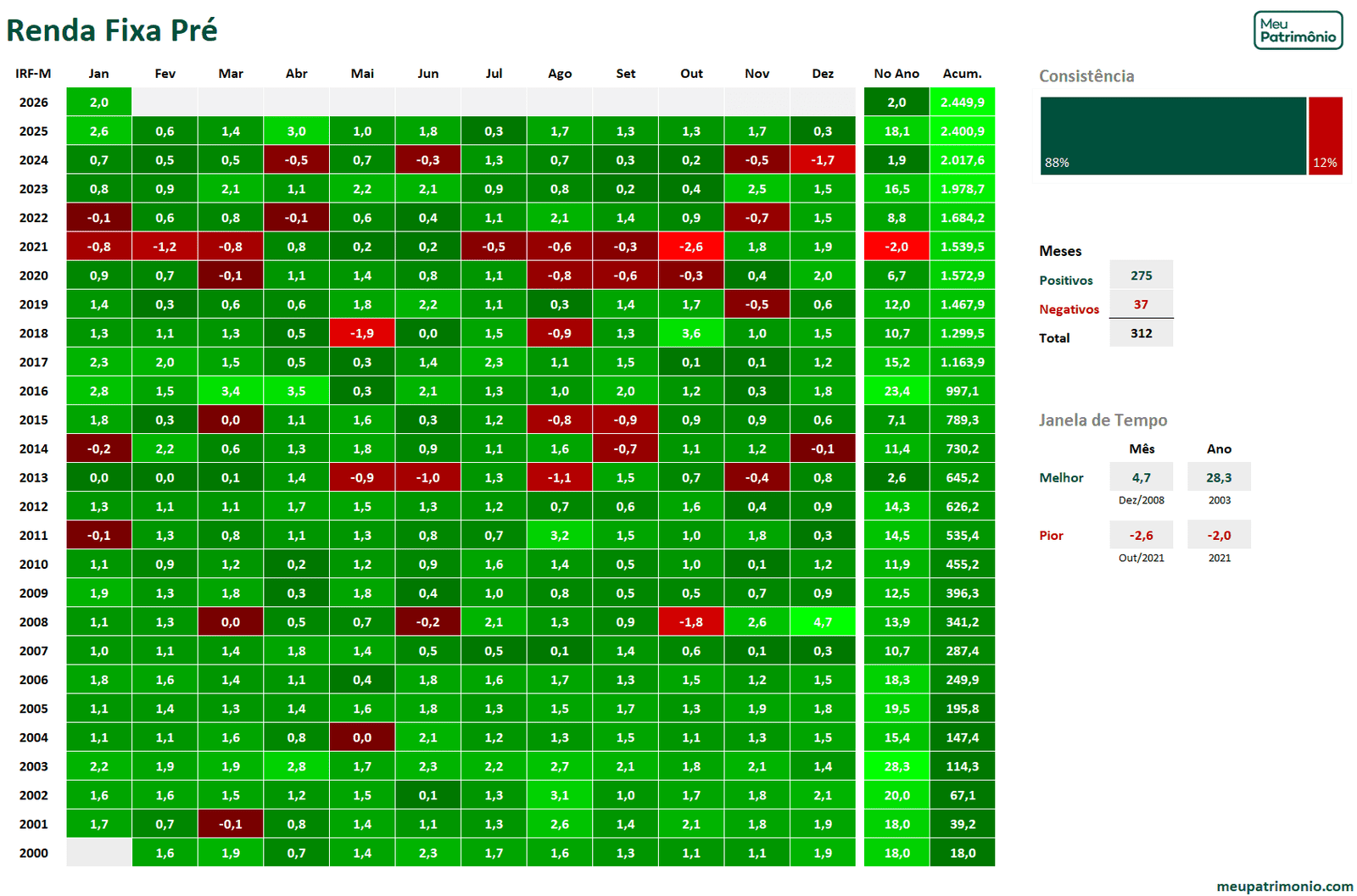Click the red 12% consistency bar
Image resolution: width=1357 pixels, height=896 pixels.
point(1325,136)
